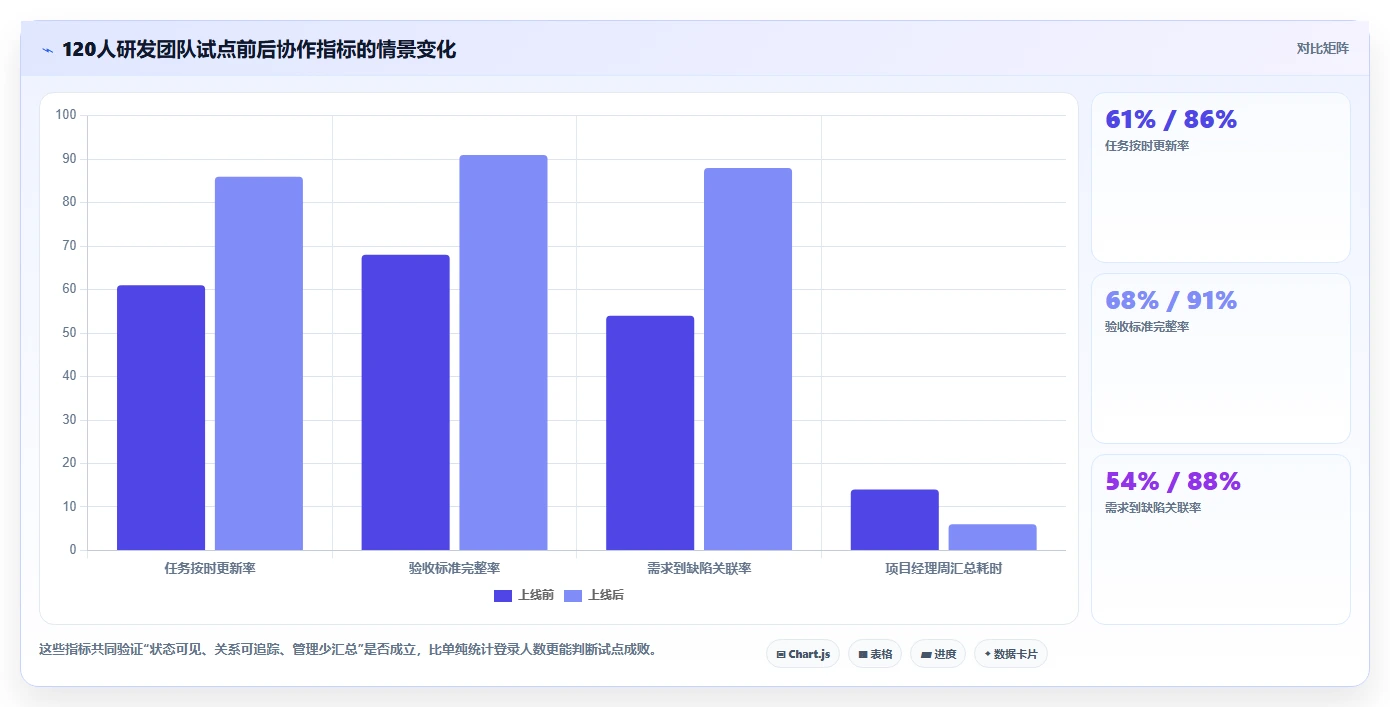This screenshot has width=1390, height=707.
Task: Click the 上线后 bar for 需求到缺陷关联率
Action: pyautogui.click(x=748, y=359)
